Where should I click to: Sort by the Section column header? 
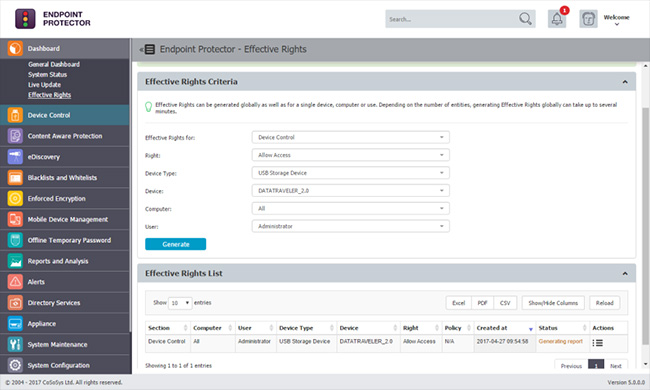(167, 328)
